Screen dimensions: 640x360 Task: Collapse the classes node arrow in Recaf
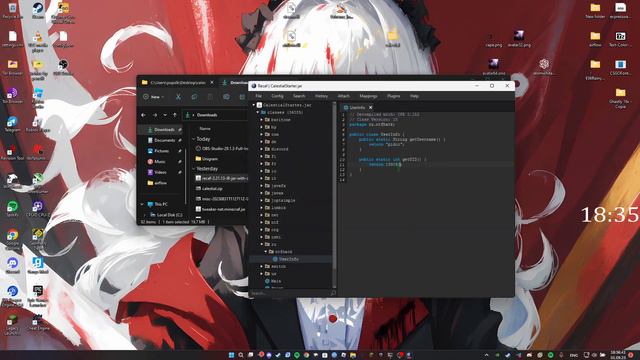pyautogui.click(x=258, y=112)
